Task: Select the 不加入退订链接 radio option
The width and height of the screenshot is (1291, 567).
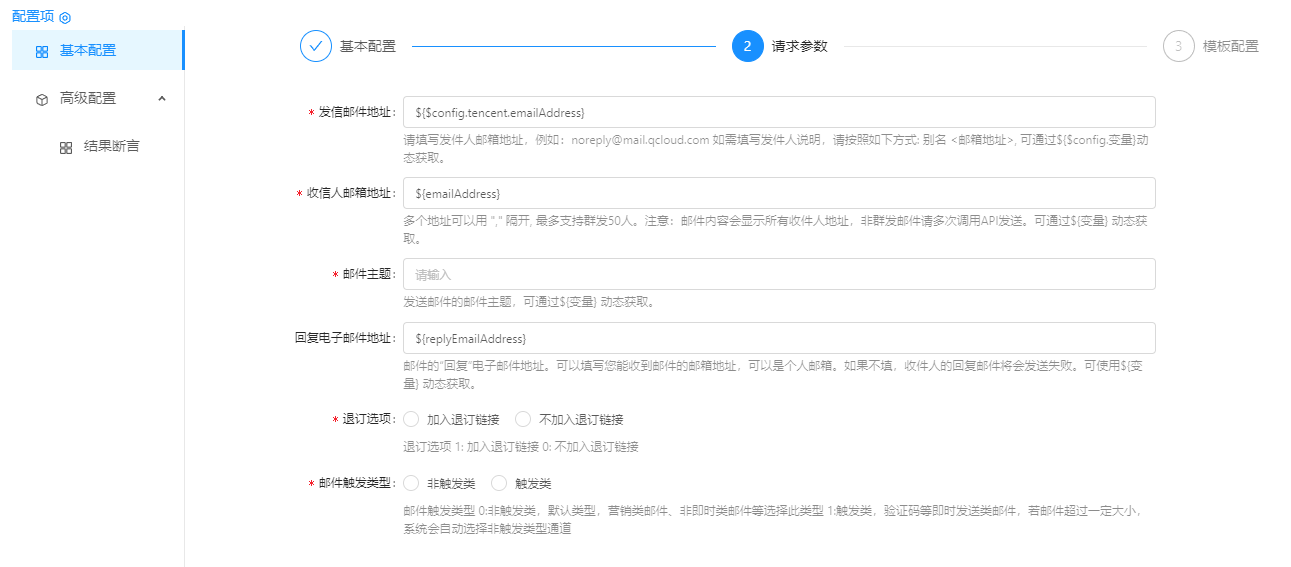Action: click(x=523, y=419)
